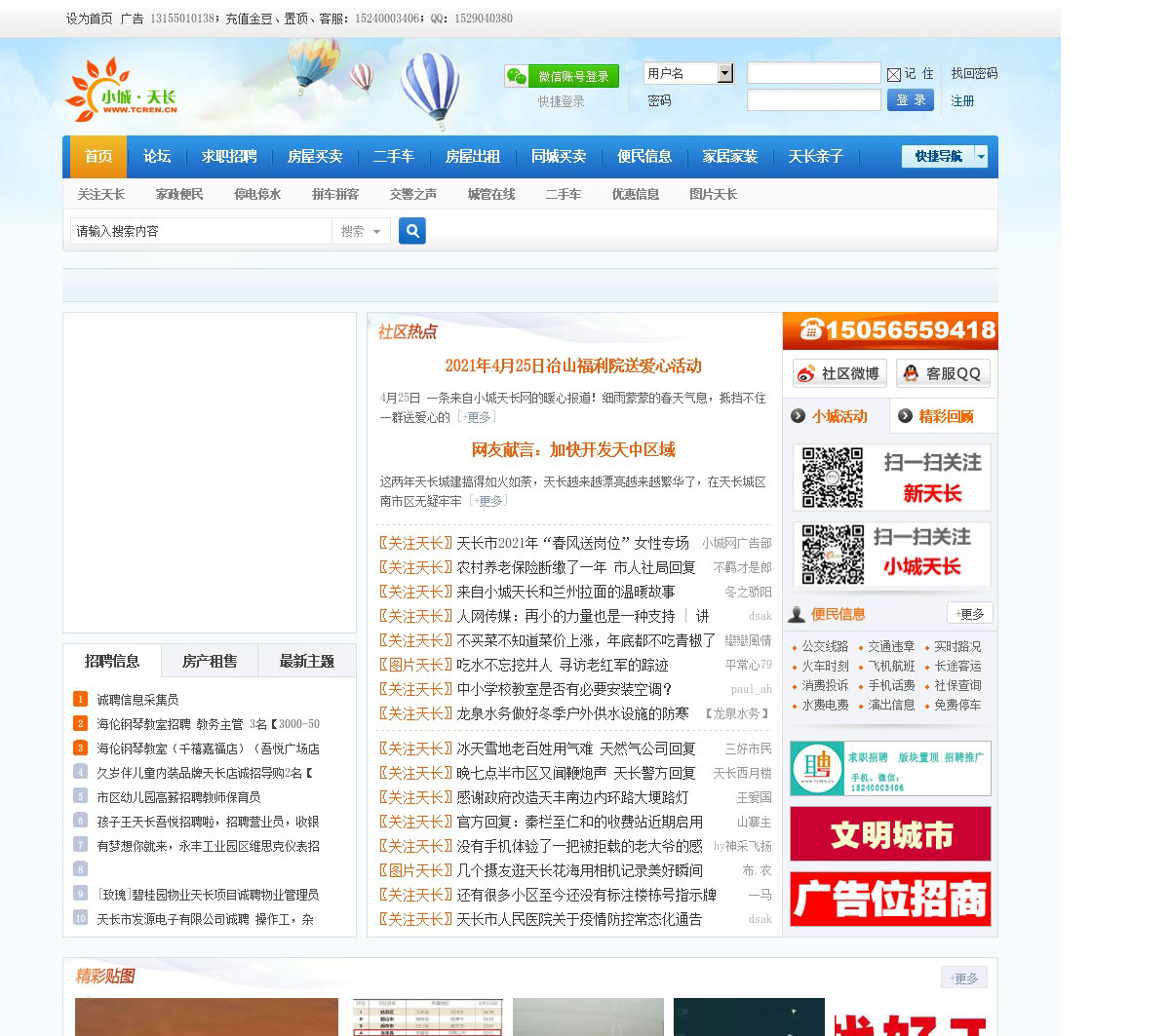Click the 小城·天长 site logo
The width and height of the screenshot is (1170, 1036).
pos(122,90)
